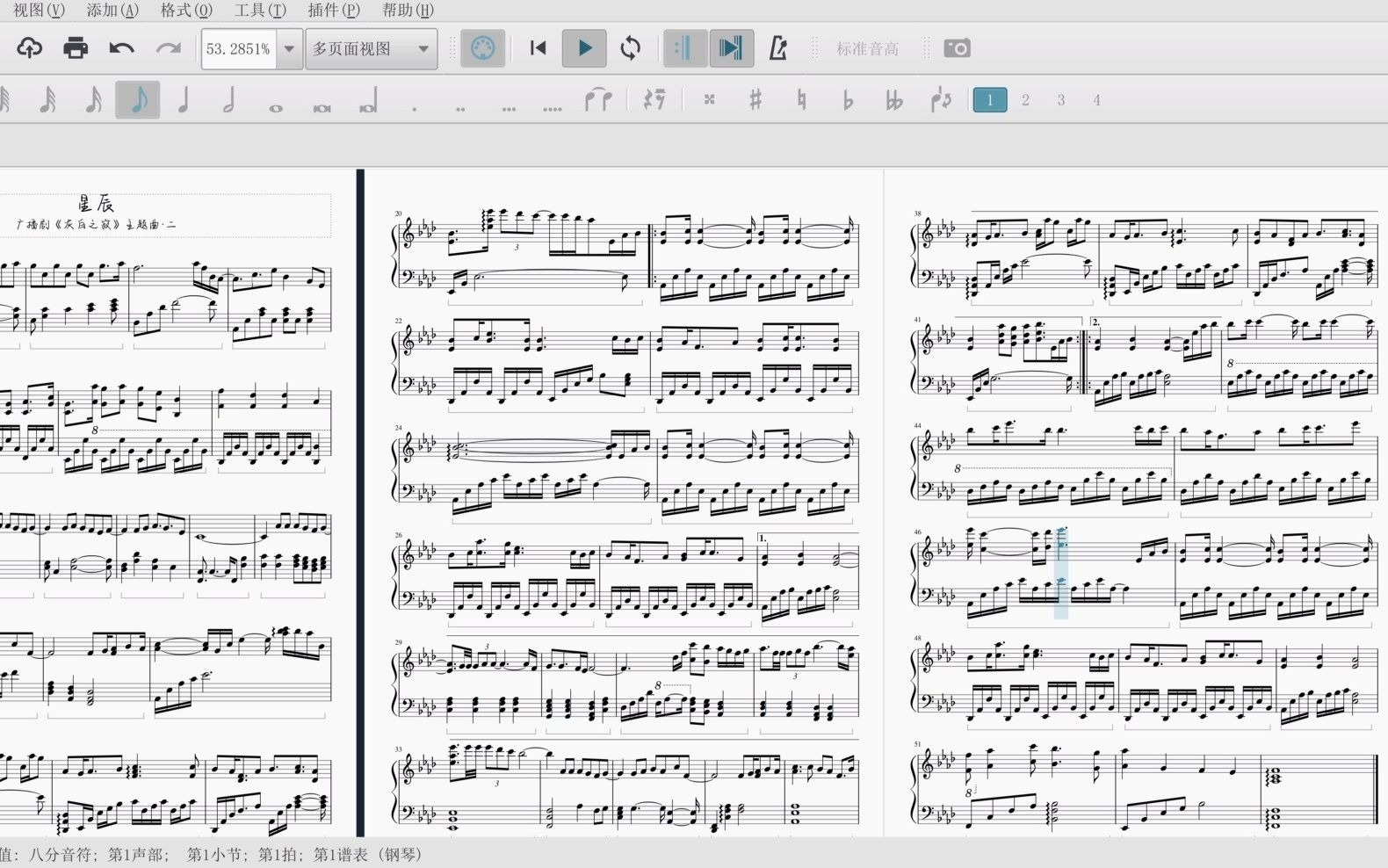Select the 32nd note duration

[47, 100]
